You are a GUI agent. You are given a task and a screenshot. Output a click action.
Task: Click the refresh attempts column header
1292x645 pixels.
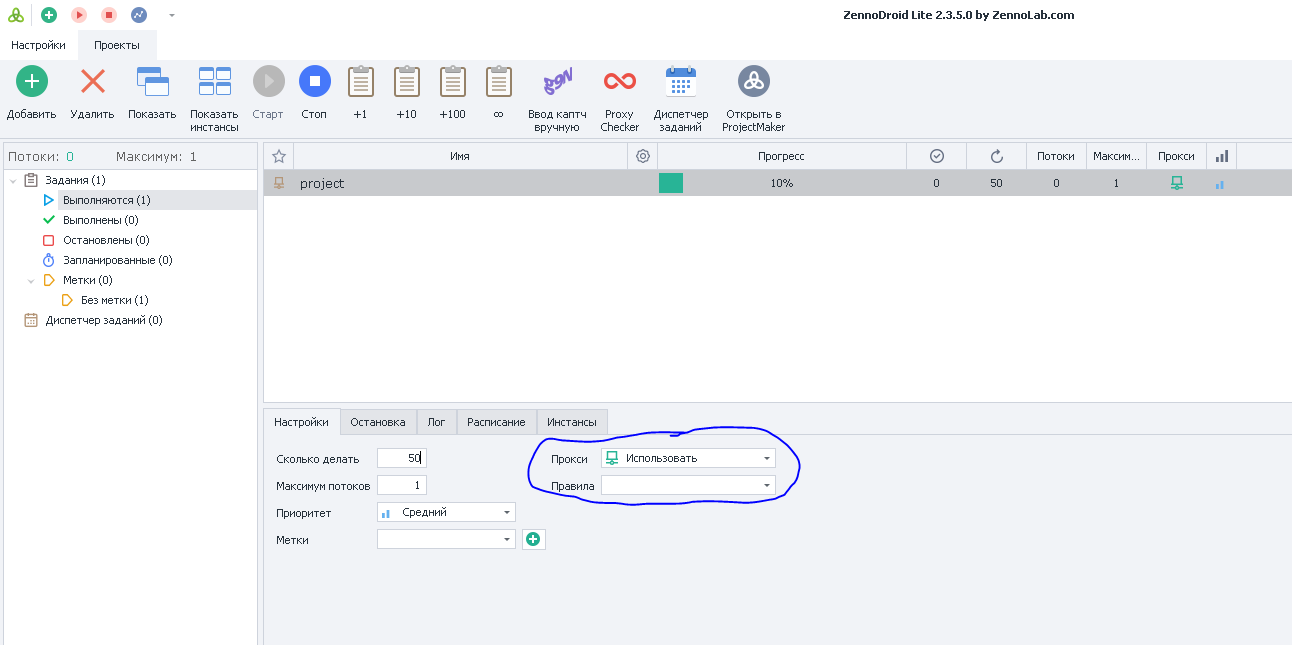(x=996, y=156)
